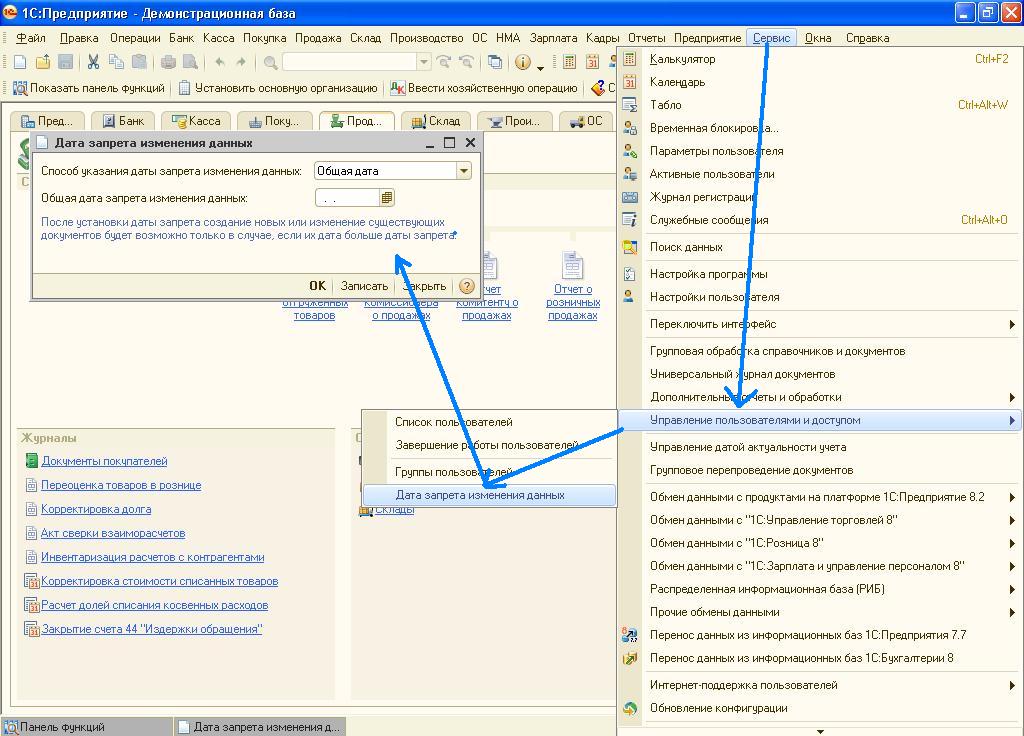This screenshot has width=1024, height=736.
Task: Select Список пользователей submenu item
Action: [488, 422]
